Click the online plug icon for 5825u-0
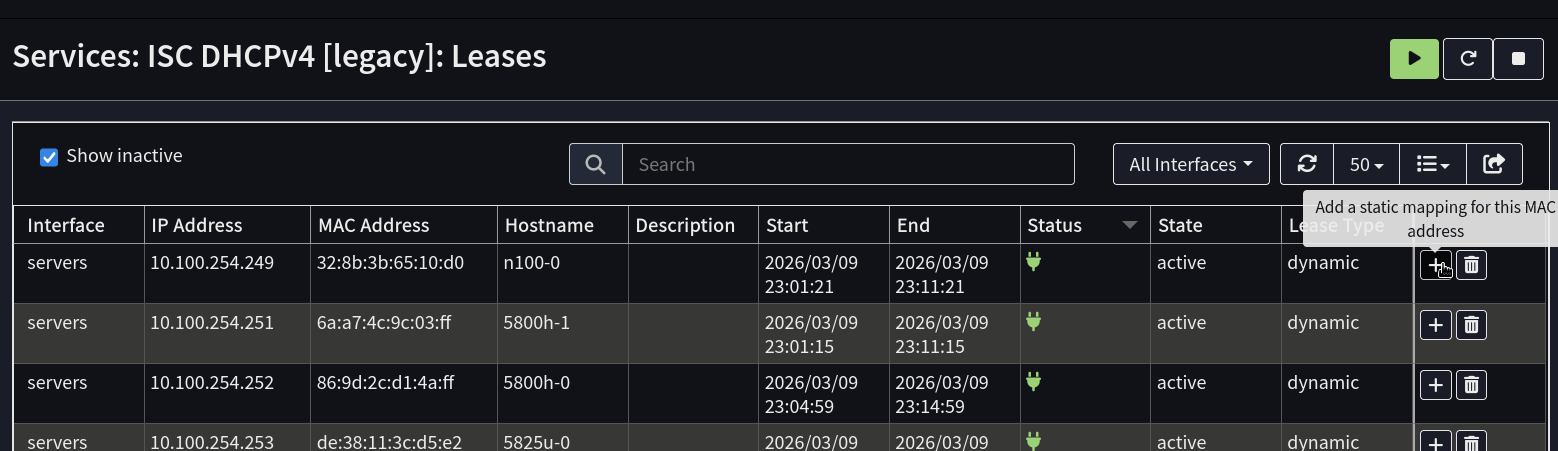This screenshot has width=1558, height=451. click(x=1034, y=441)
